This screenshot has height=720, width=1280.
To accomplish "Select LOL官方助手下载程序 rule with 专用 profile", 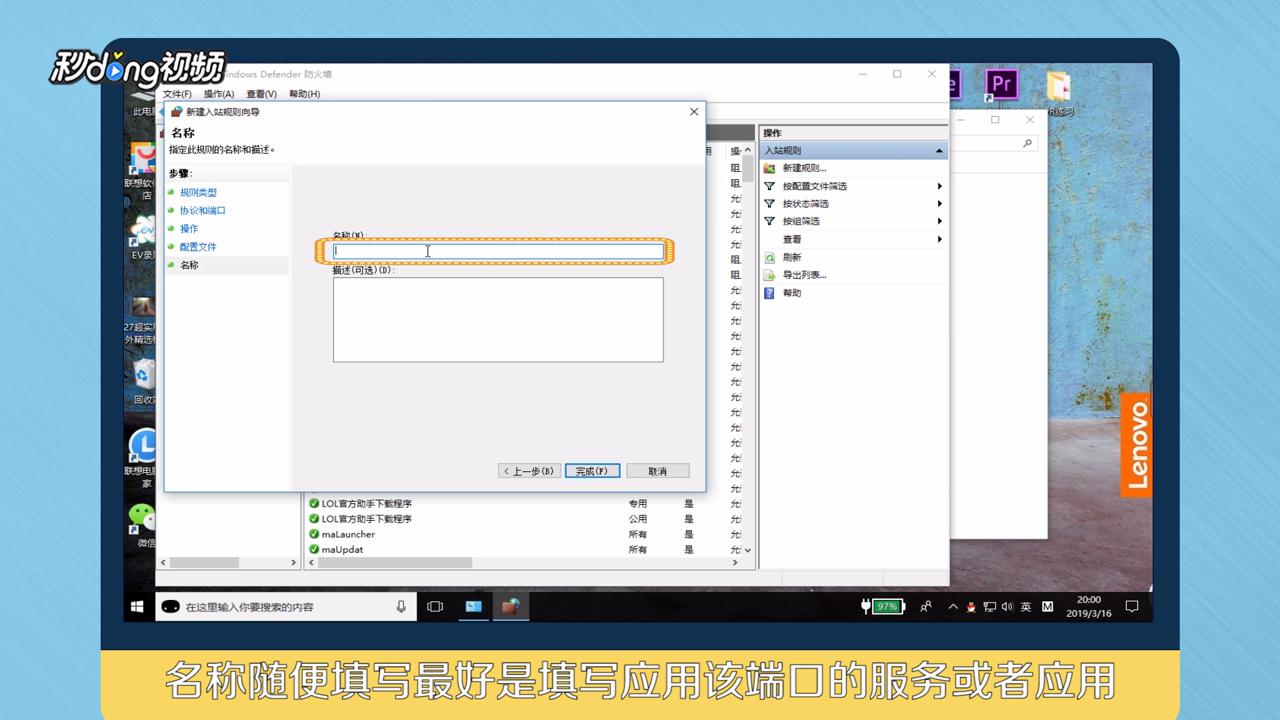I will point(524,504).
